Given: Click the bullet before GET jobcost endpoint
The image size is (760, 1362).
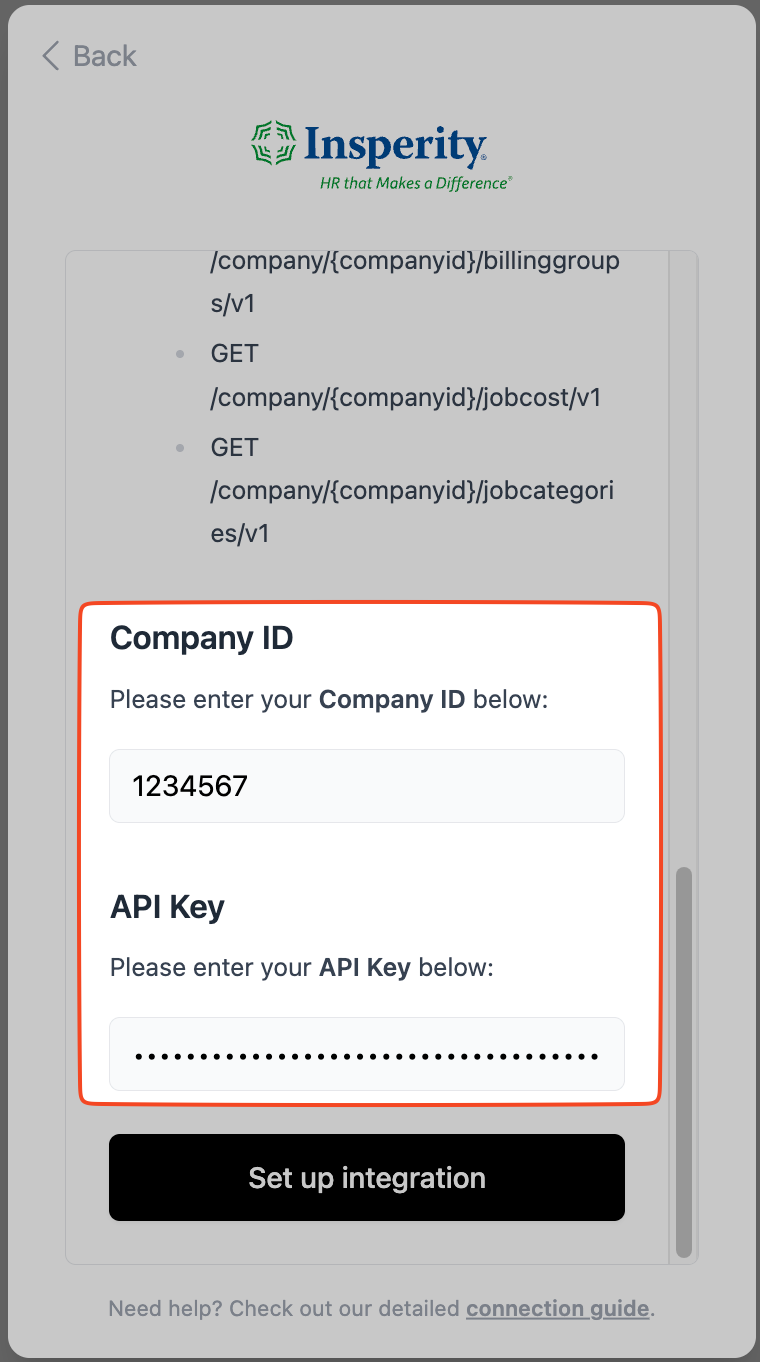Looking at the screenshot, I should pyautogui.click(x=180, y=354).
